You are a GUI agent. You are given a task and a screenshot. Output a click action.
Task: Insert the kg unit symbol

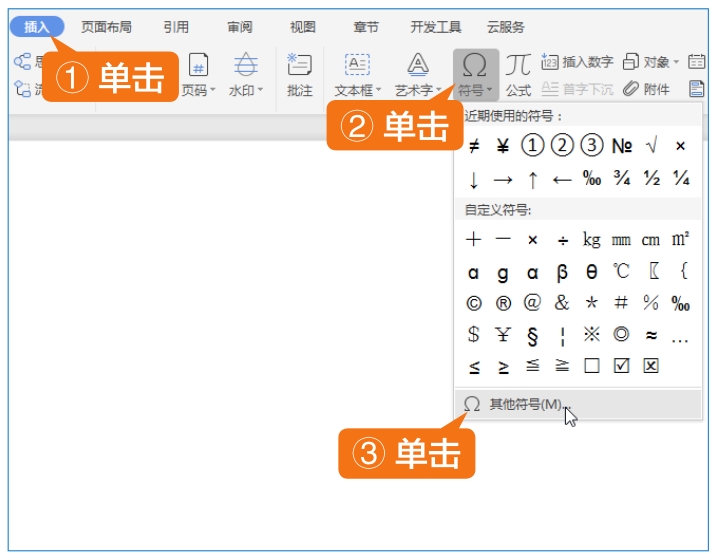592,240
